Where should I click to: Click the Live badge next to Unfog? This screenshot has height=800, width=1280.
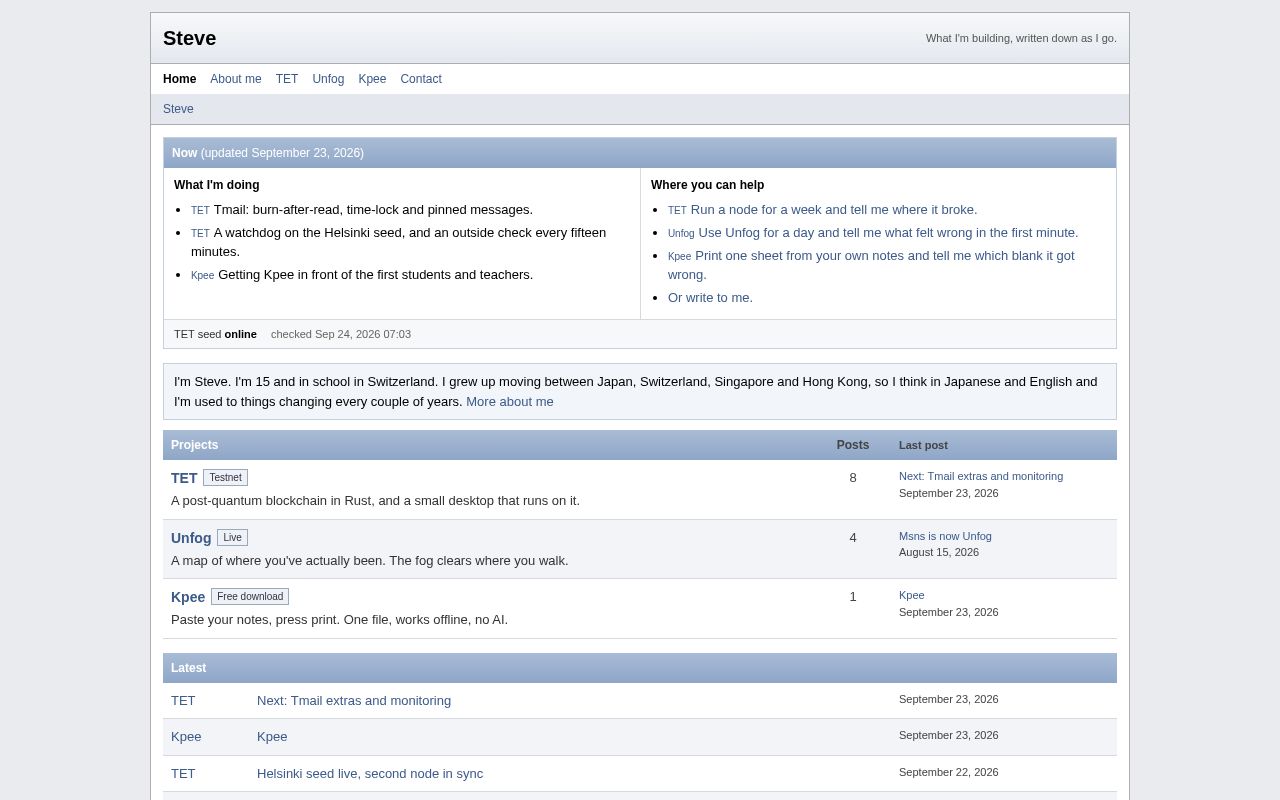click(232, 538)
